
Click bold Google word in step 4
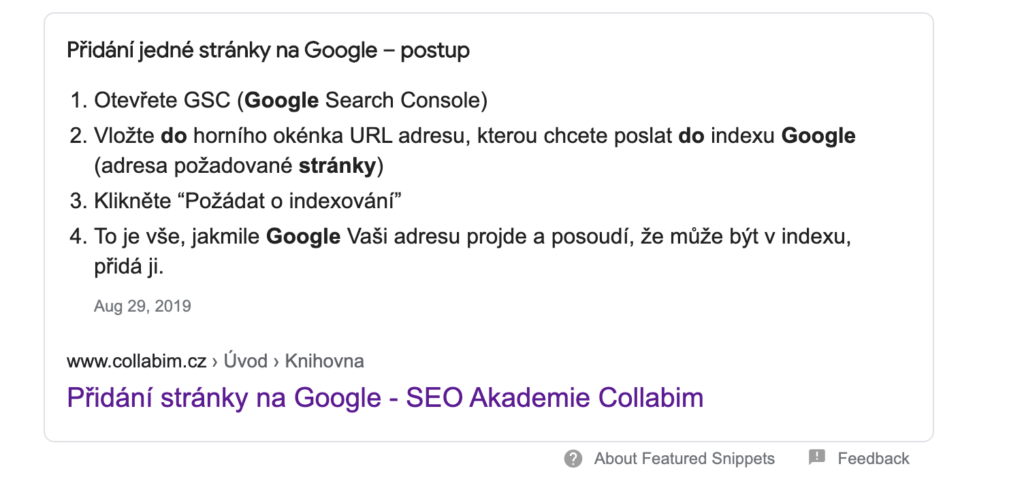[x=303, y=236]
